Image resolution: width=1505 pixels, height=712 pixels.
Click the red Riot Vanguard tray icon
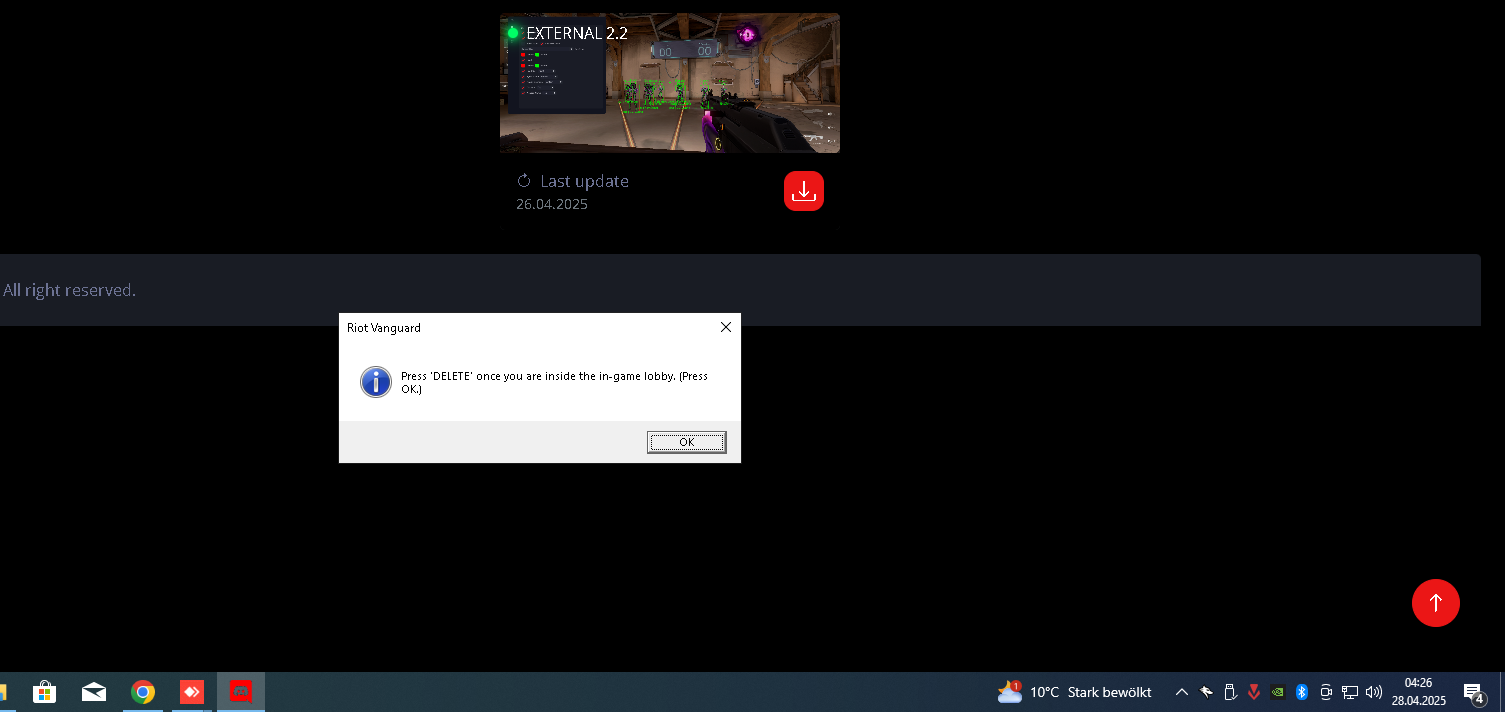coord(1254,692)
